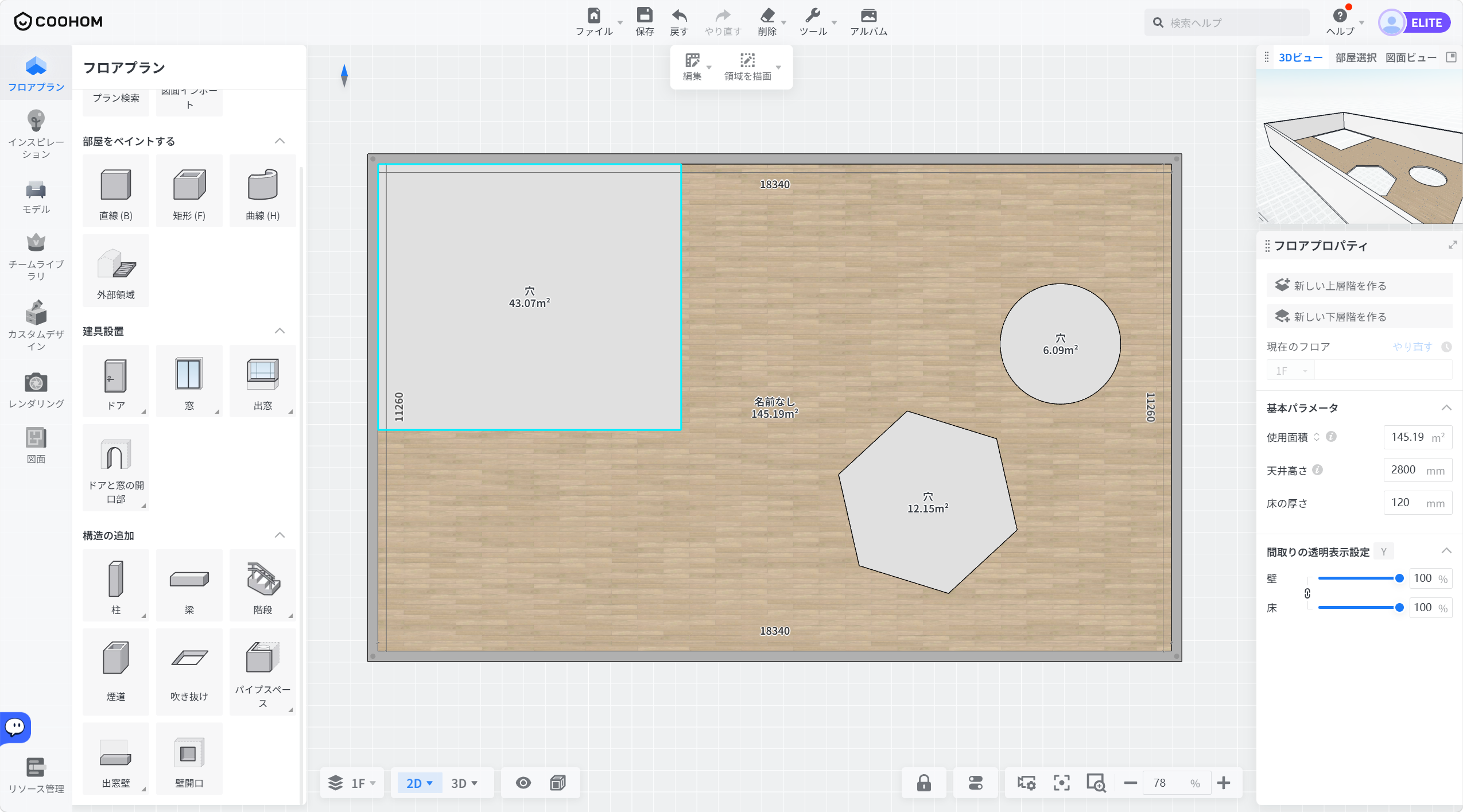Add a 階段 staircase
1463x812 pixels.
tap(263, 585)
